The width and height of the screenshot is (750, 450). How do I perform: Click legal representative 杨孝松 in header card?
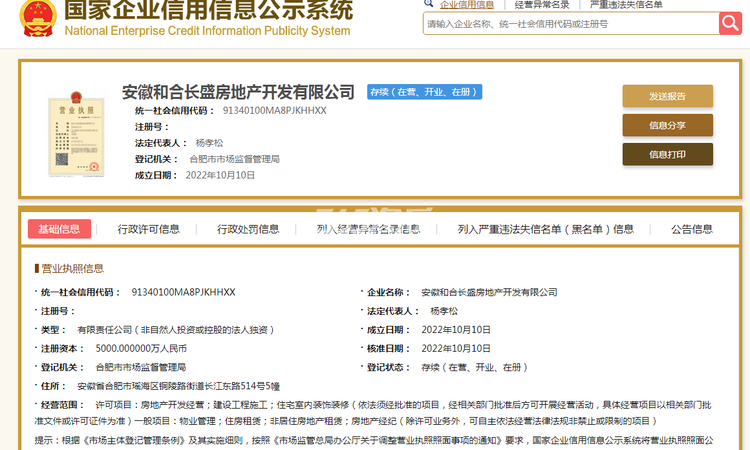pyautogui.click(x=209, y=143)
